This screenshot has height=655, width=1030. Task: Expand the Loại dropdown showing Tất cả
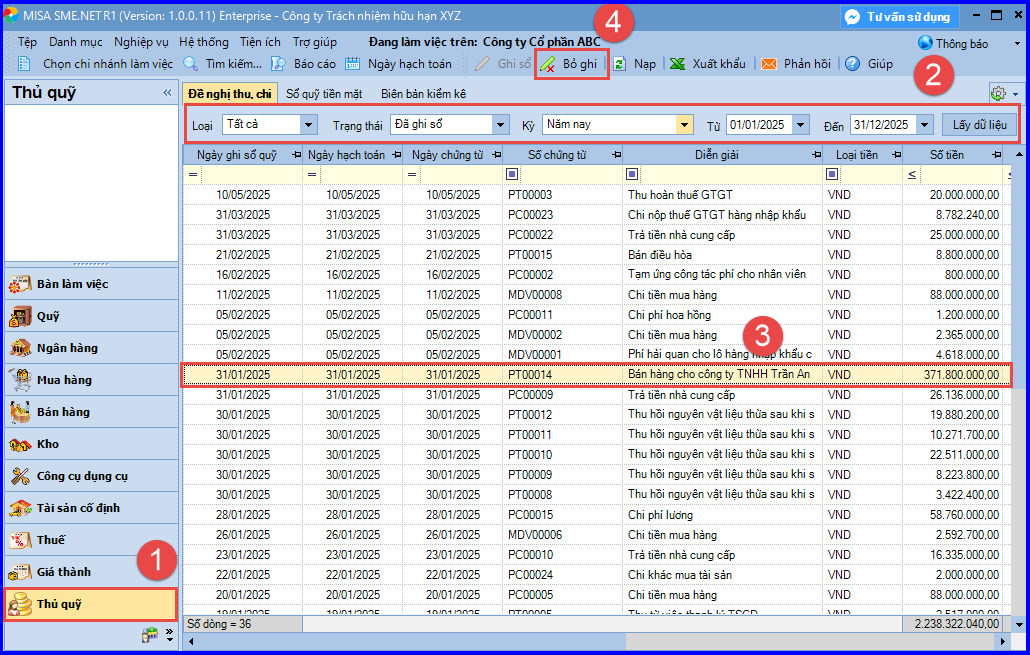coord(309,125)
